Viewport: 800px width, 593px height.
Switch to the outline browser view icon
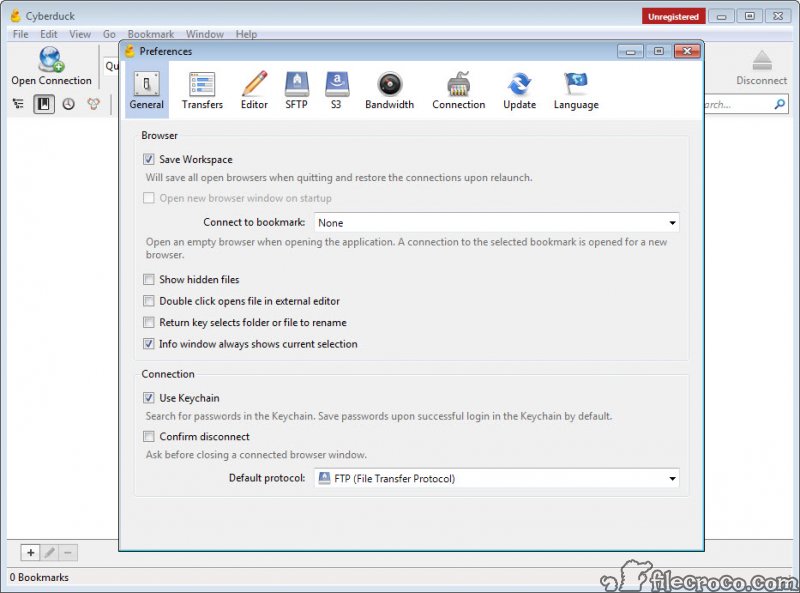(x=18, y=104)
